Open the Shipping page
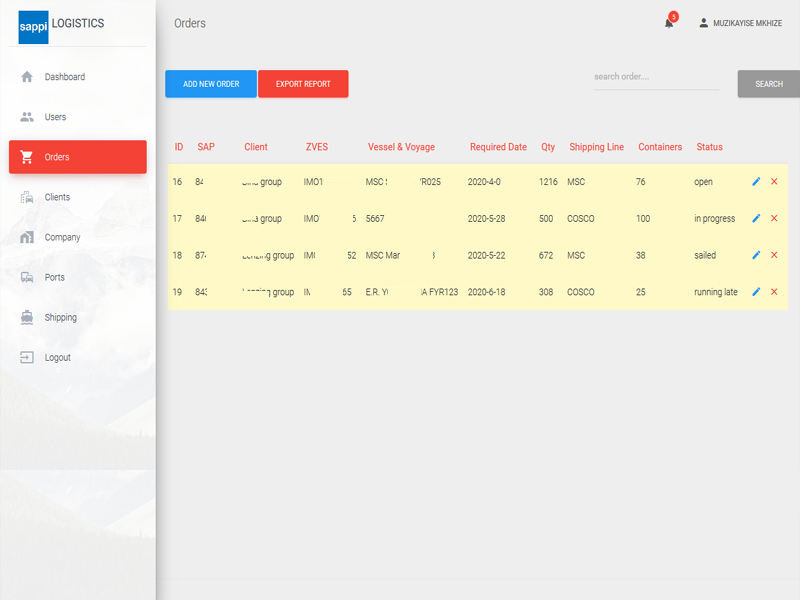The height and width of the screenshot is (600, 800). click(60, 317)
